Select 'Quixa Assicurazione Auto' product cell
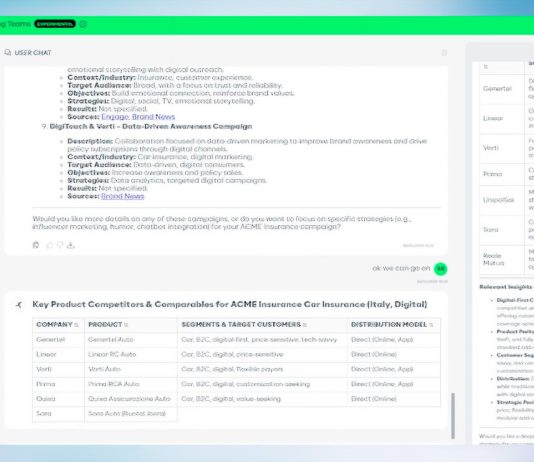Image resolution: width=534 pixels, height=462 pixels. (x=131, y=399)
